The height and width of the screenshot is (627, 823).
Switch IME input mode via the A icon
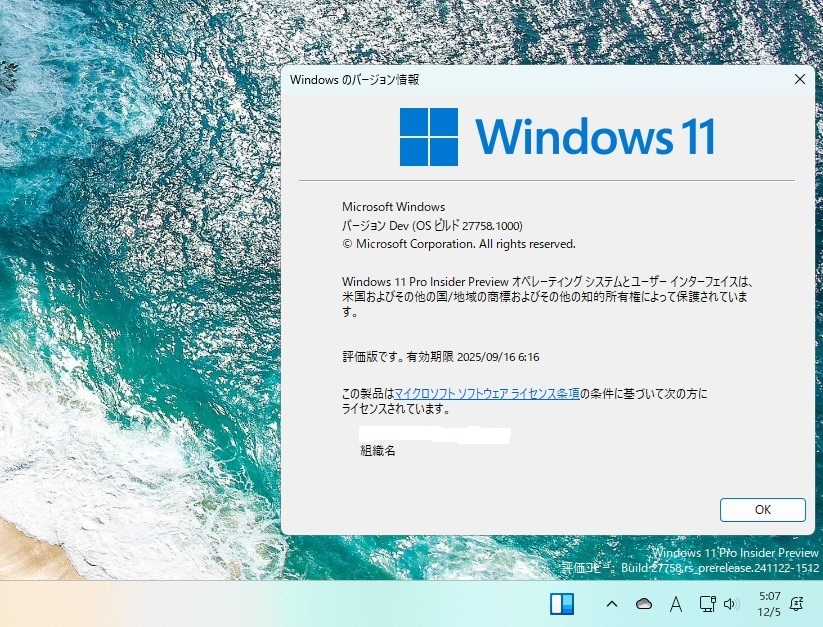(x=676, y=604)
